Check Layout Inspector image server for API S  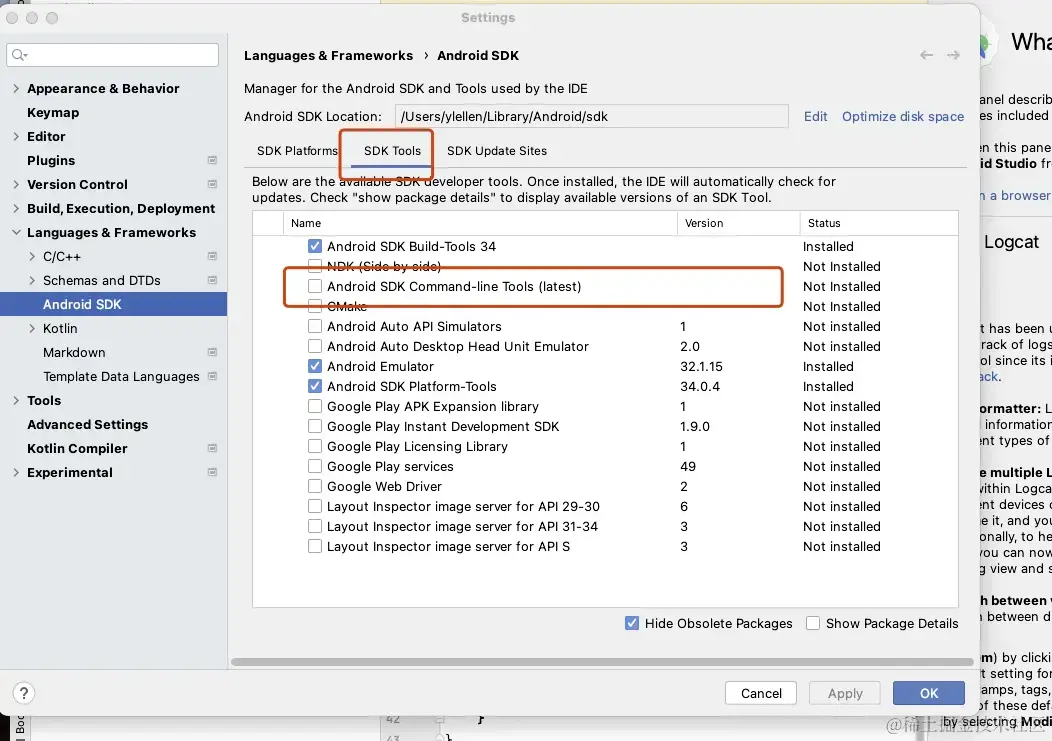click(x=315, y=546)
